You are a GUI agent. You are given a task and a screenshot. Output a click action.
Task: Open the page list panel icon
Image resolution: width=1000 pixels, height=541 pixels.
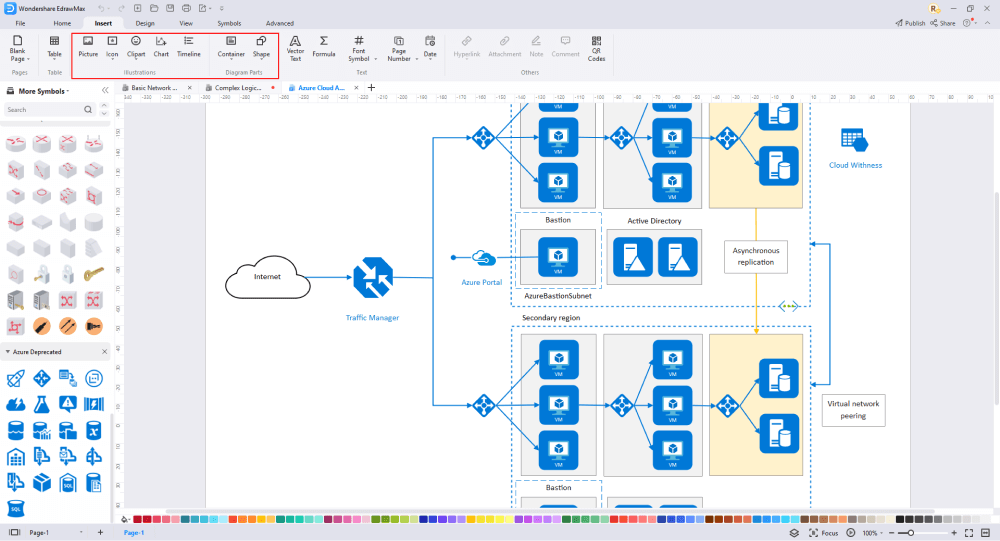tap(14, 533)
